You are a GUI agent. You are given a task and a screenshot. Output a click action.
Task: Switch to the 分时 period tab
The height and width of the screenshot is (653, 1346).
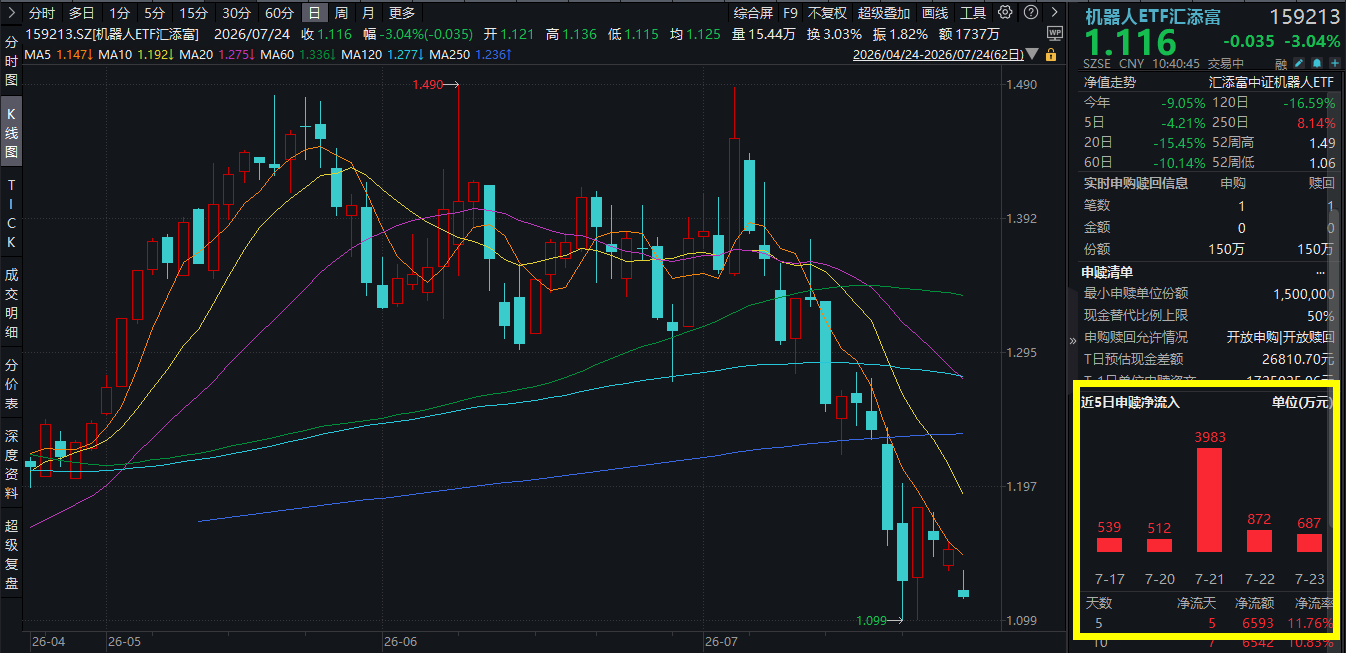point(41,13)
